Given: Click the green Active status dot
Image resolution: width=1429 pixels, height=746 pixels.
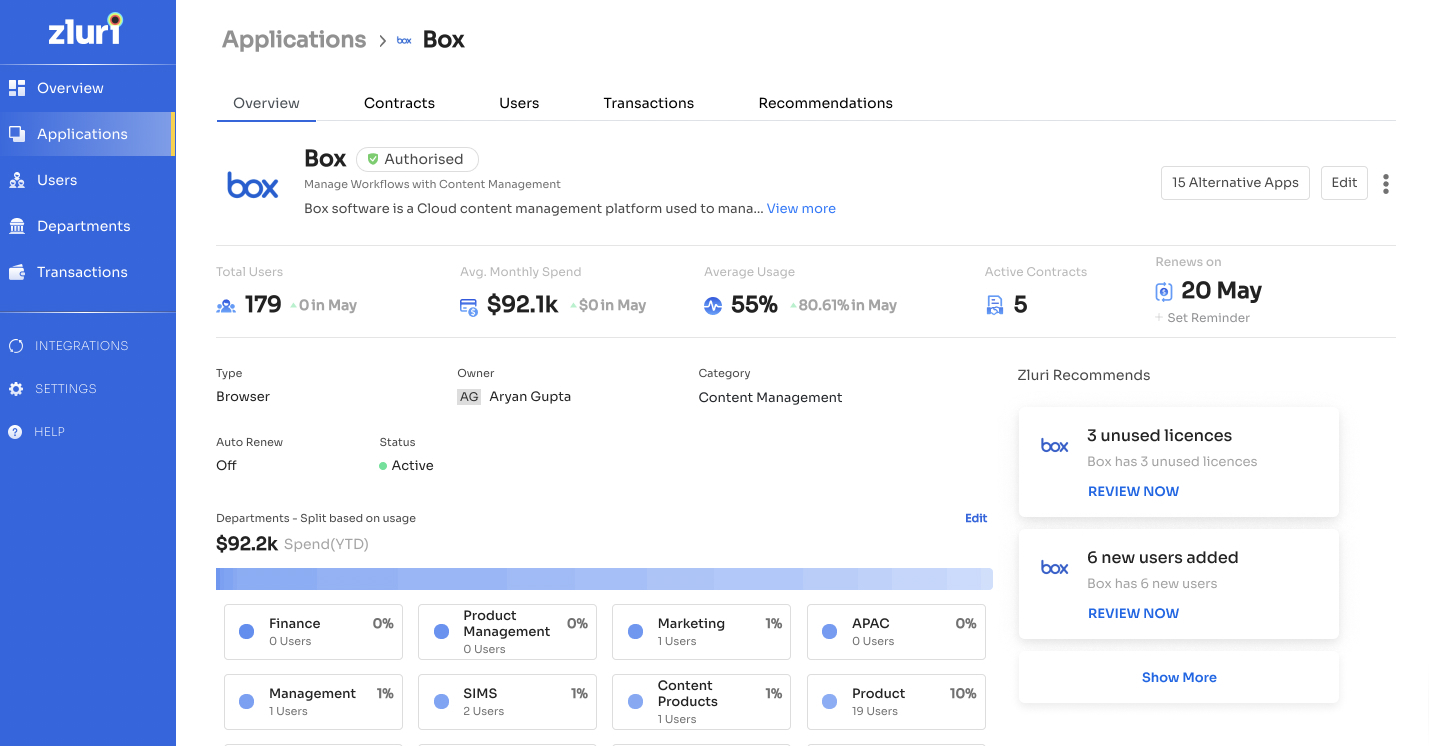Looking at the screenshot, I should coord(383,466).
